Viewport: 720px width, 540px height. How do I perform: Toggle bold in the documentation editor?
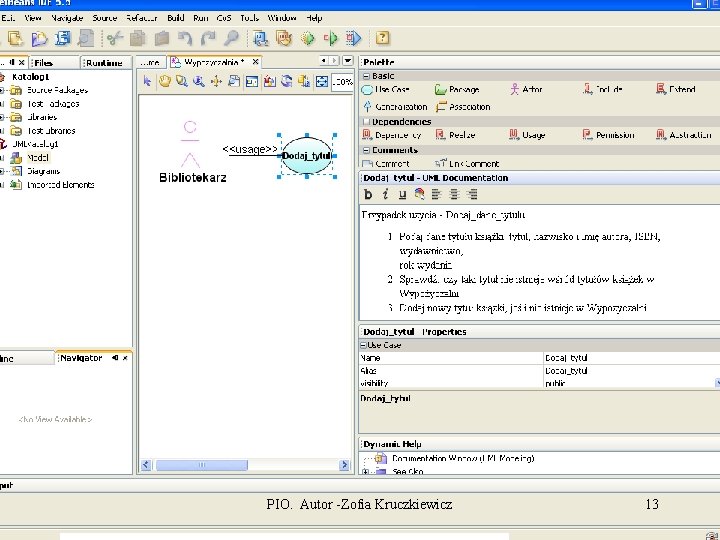pyautogui.click(x=368, y=194)
